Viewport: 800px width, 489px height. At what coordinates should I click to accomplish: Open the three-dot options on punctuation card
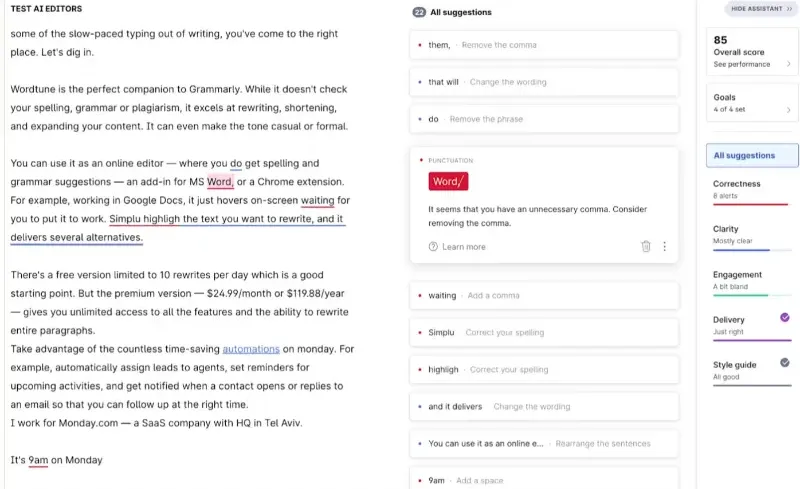(x=664, y=247)
